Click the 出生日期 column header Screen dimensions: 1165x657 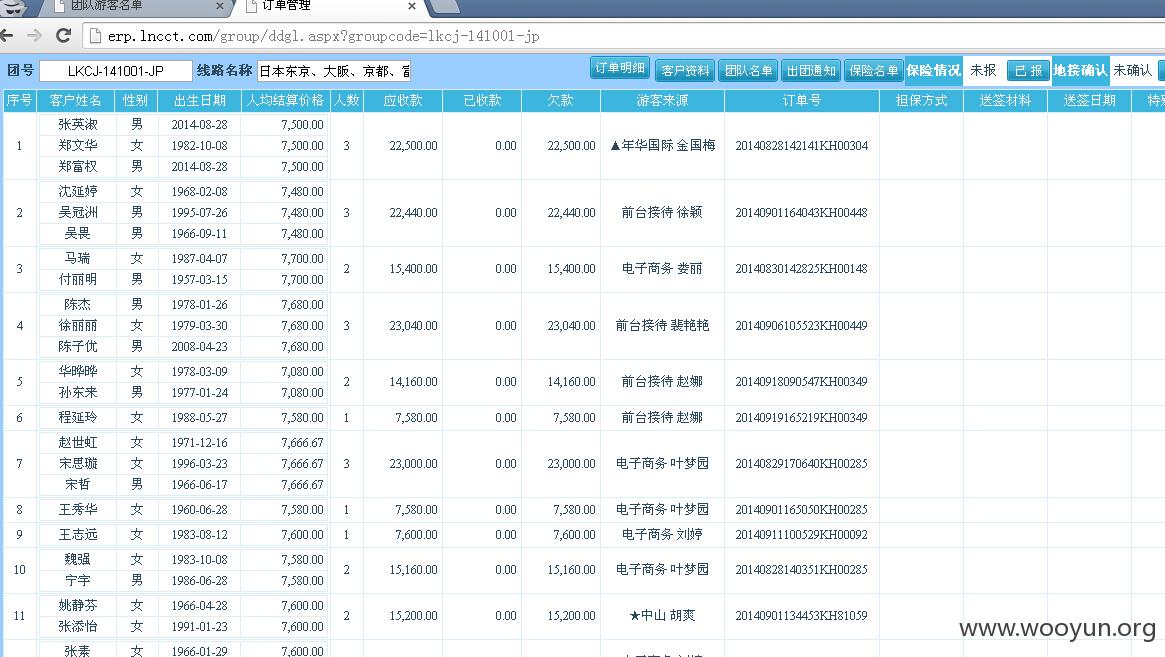(x=199, y=100)
